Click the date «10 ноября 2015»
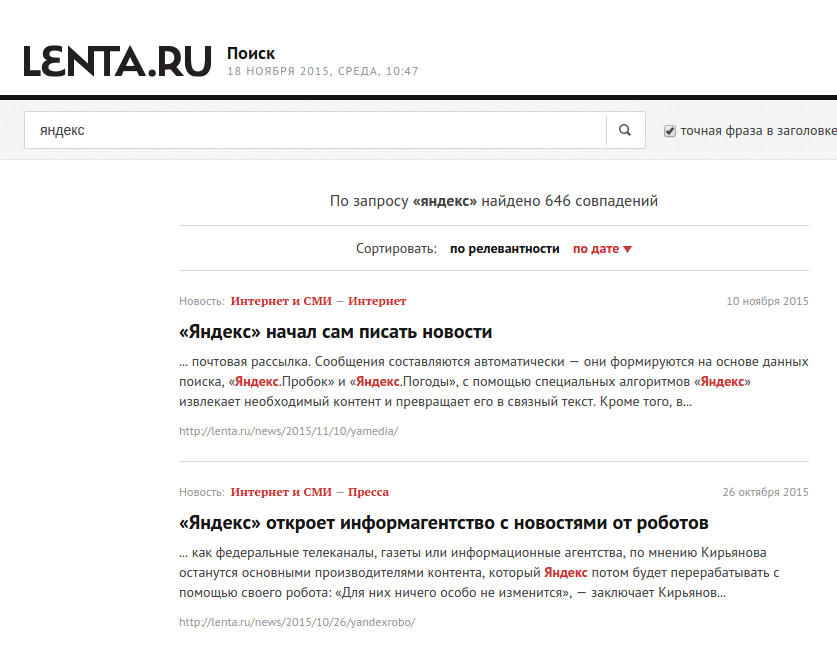This screenshot has height=649, width=837. (x=768, y=300)
